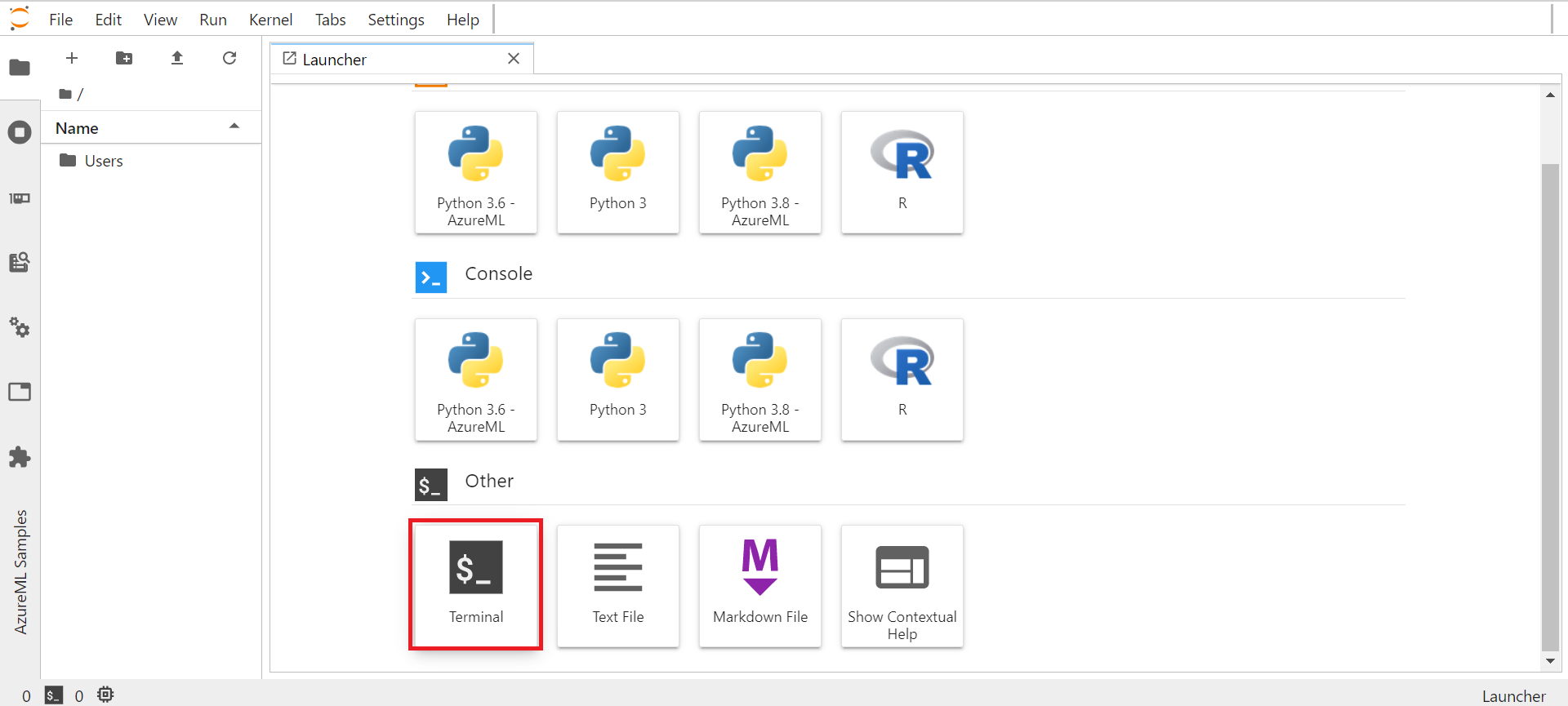
Task: Open the Open Tabs sidebar icon
Action: click(20, 392)
